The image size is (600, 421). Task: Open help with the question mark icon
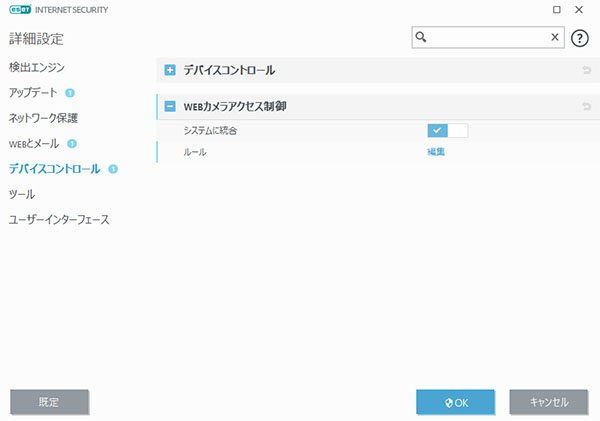tap(579, 38)
